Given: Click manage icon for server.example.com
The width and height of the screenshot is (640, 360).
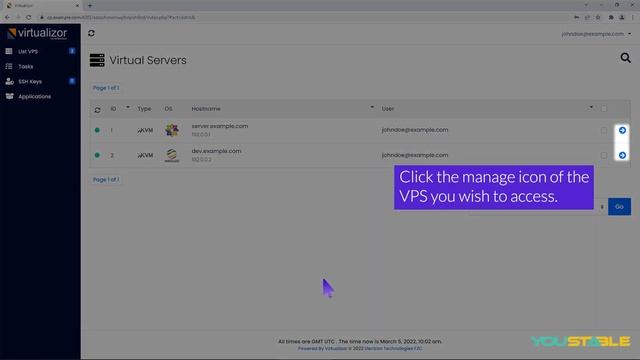Looking at the screenshot, I should 622,130.
